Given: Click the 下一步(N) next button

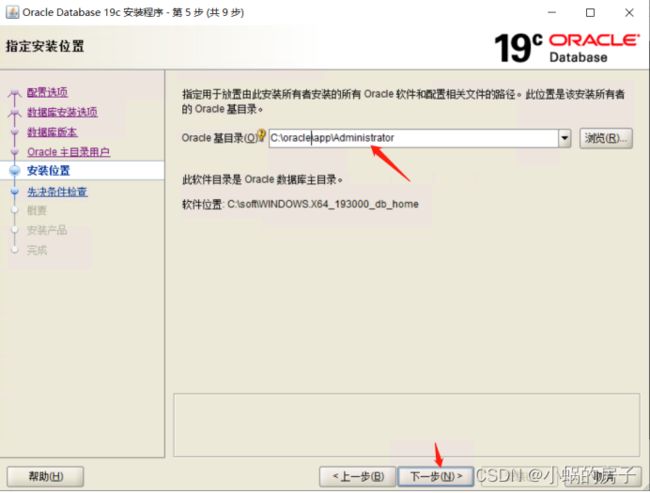Looking at the screenshot, I should point(435,476).
